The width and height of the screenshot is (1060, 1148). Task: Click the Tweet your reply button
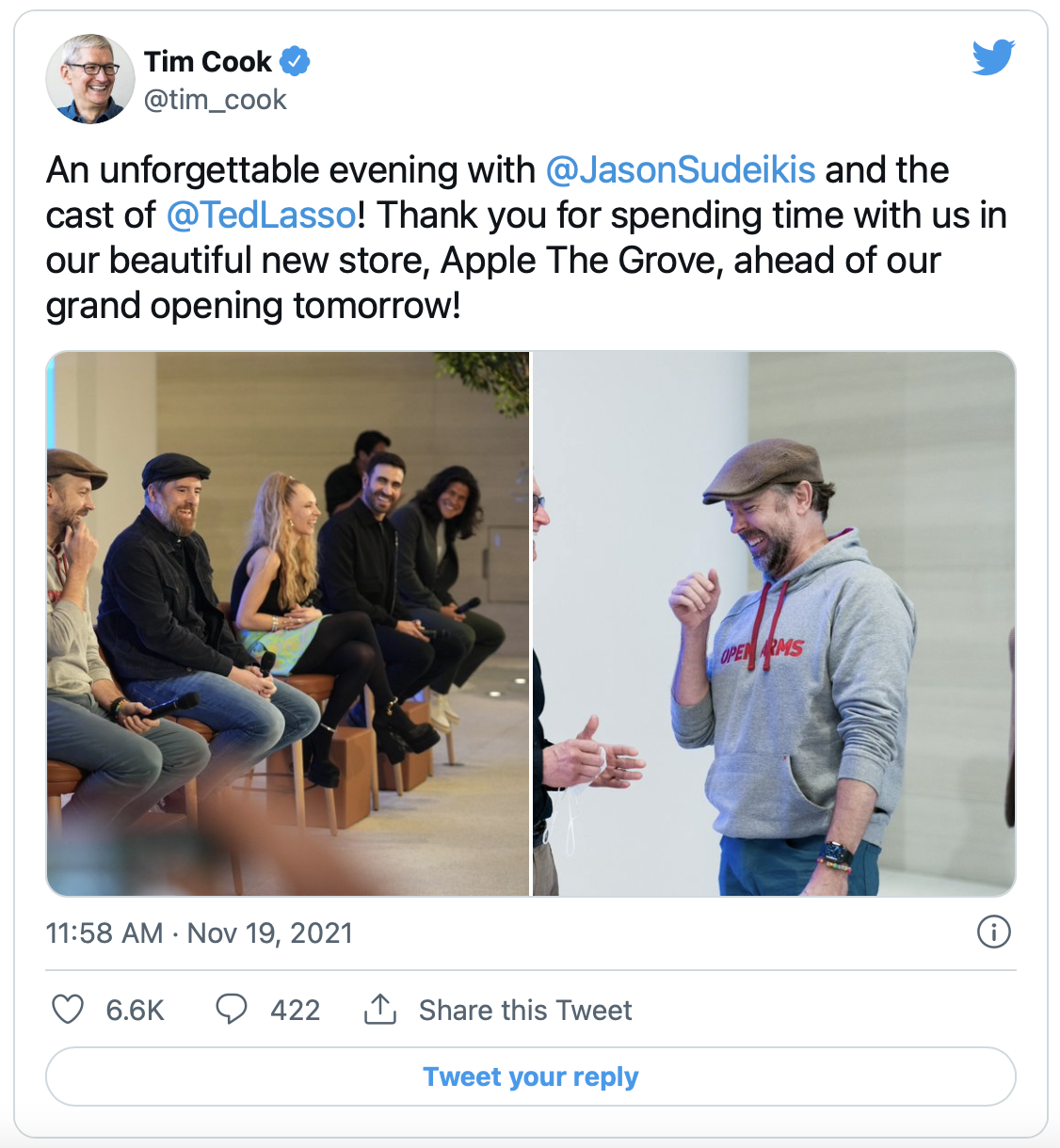(x=531, y=1076)
